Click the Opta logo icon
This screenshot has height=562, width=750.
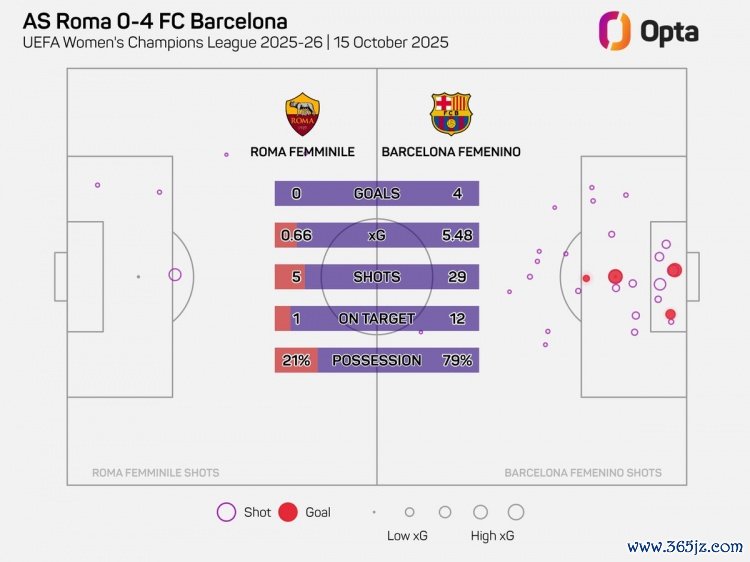614,30
